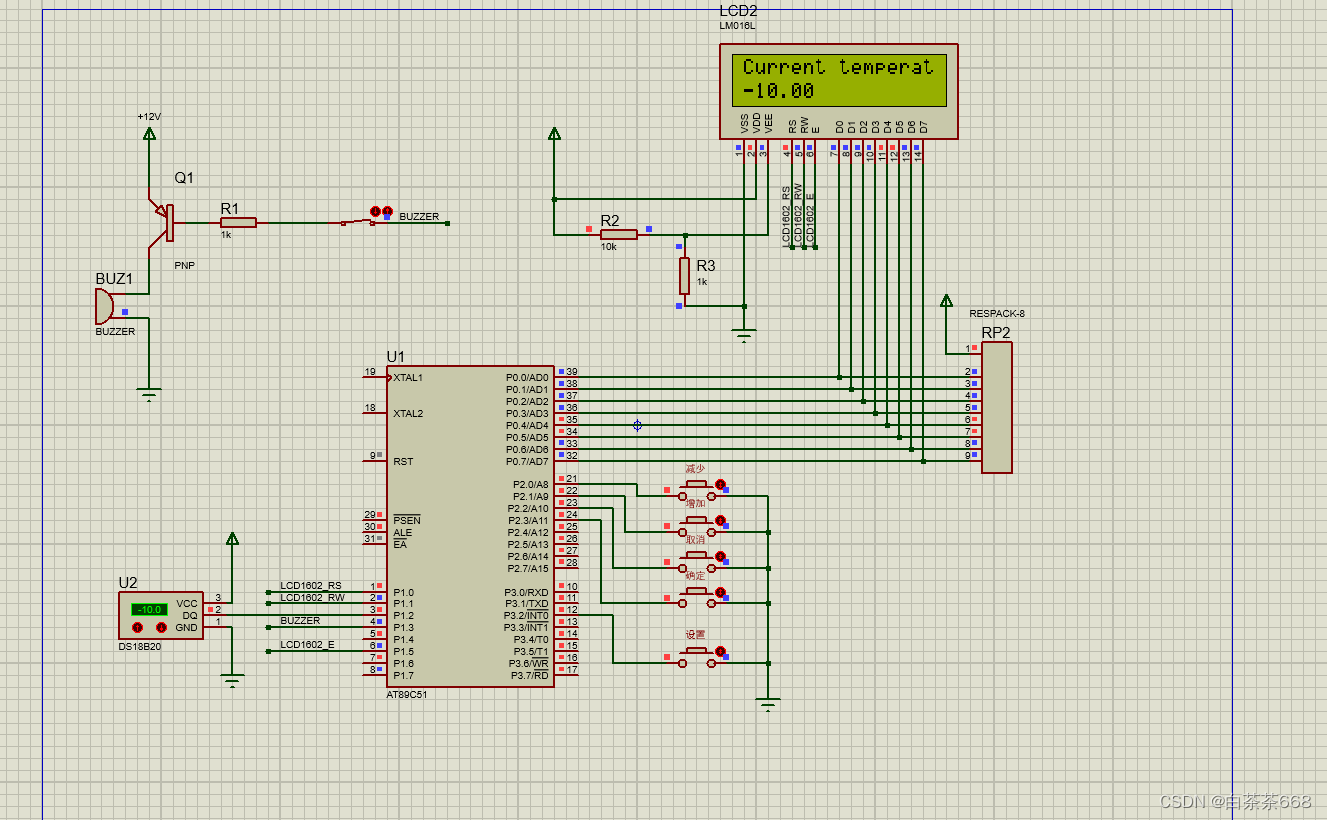Select the RP2 RESPACK-8 resistor pack
The width and height of the screenshot is (1327, 820).
tap(996, 407)
